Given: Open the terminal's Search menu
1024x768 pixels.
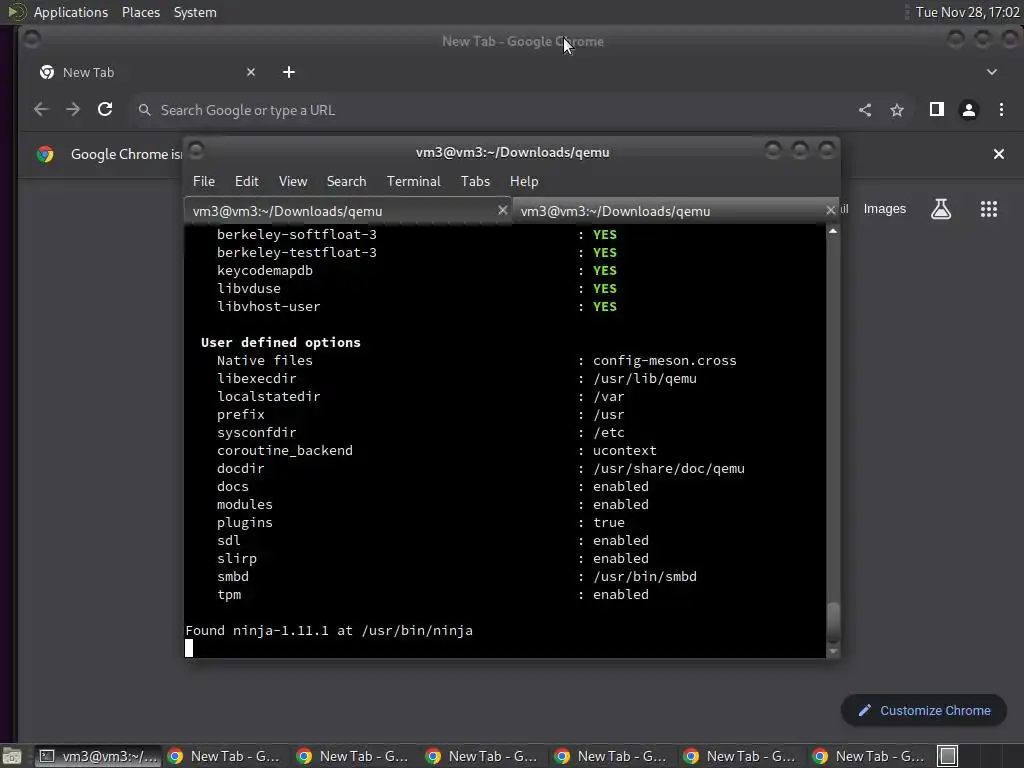Looking at the screenshot, I should click(x=346, y=182).
